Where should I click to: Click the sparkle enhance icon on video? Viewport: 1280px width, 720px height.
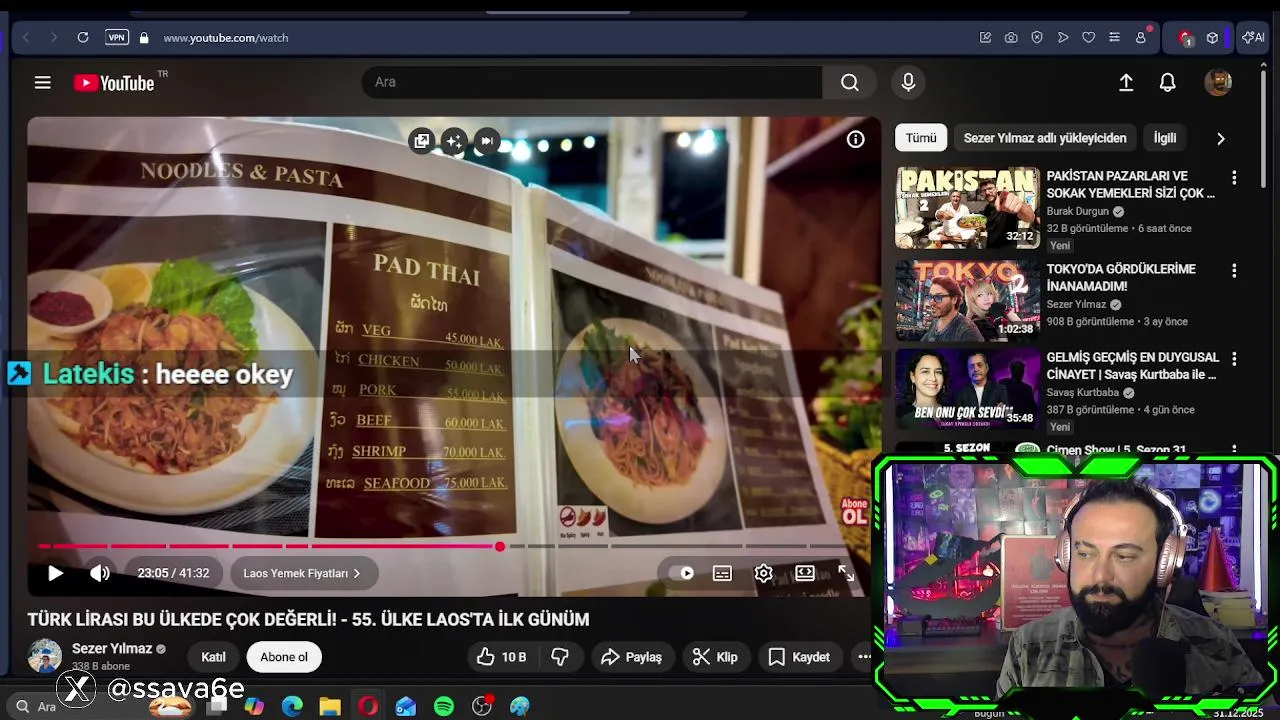454,141
